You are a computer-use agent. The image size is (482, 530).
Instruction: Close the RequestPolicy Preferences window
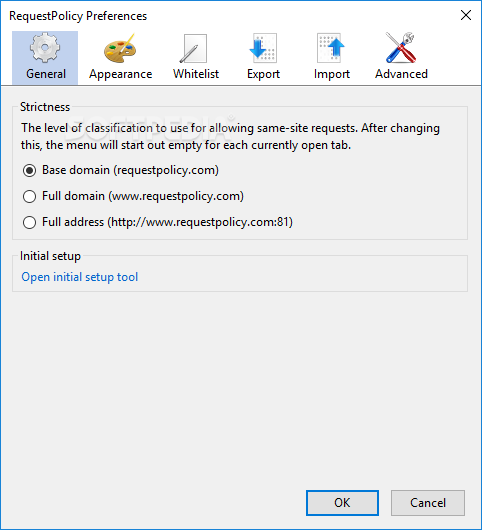pos(466,15)
